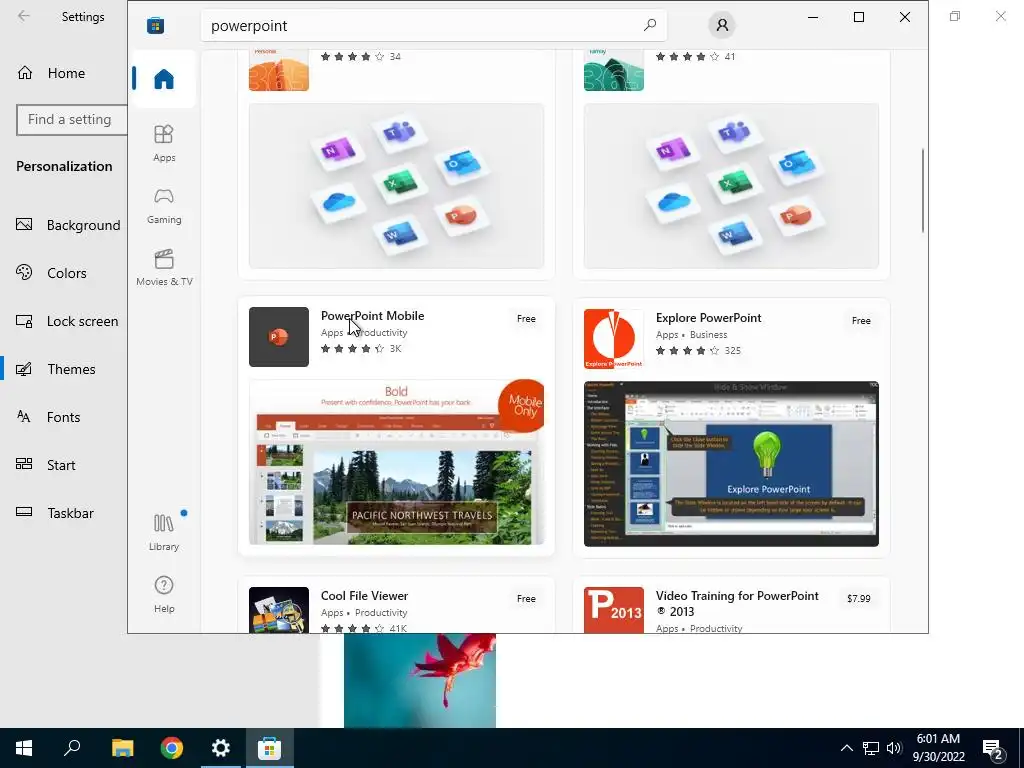Click the Free label for PowerPoint Mobile
The width and height of the screenshot is (1024, 768).
click(x=526, y=319)
